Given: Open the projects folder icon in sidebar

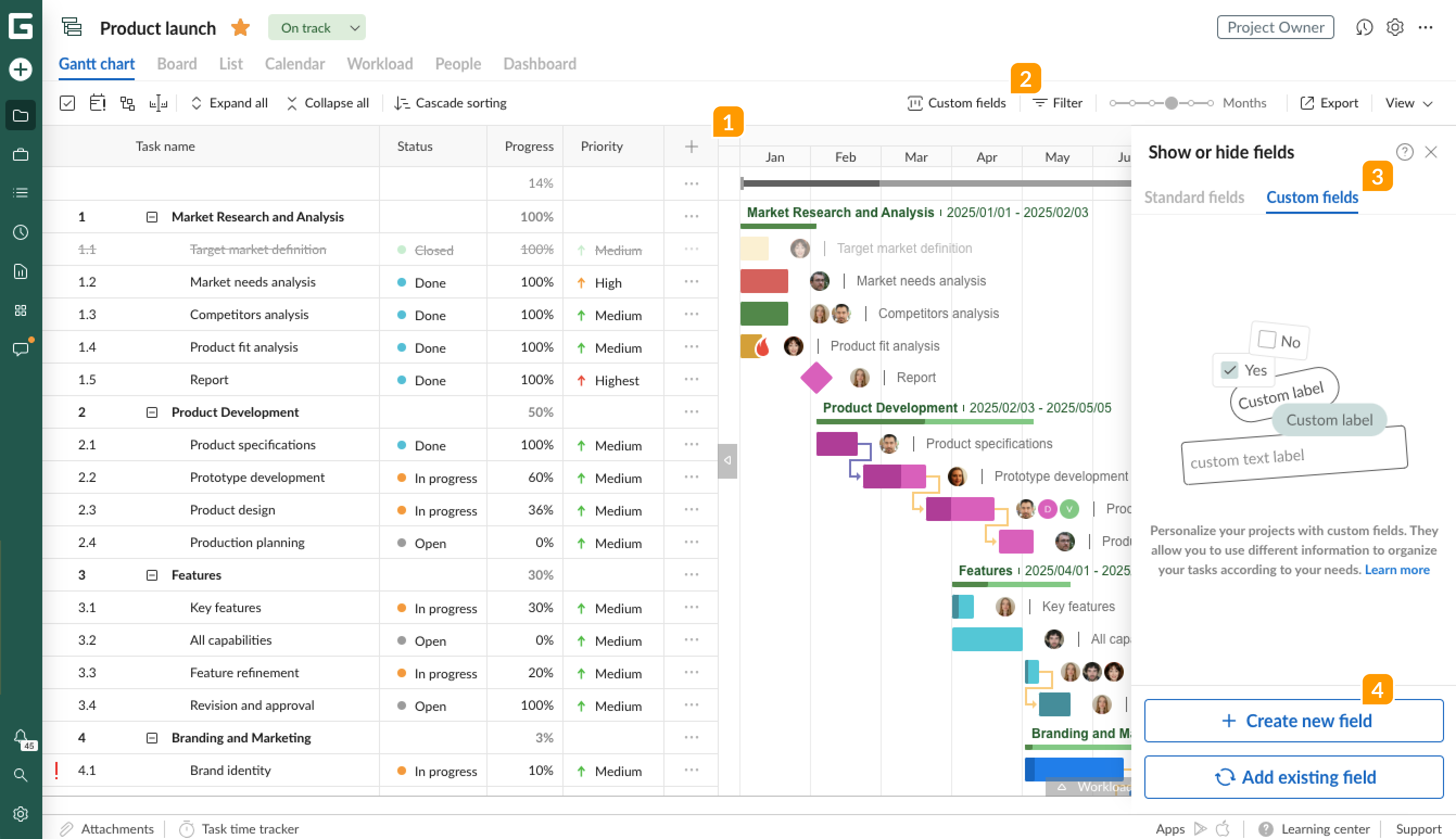Looking at the screenshot, I should point(21,116).
